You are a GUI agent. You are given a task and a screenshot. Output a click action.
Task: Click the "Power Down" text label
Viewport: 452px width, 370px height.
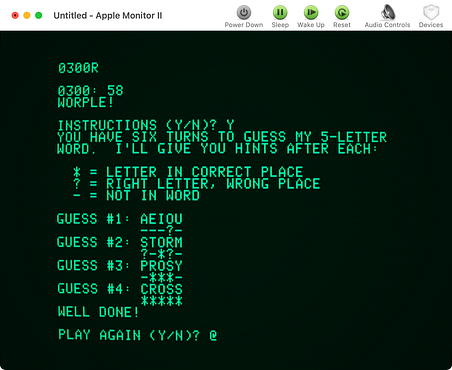[244, 25]
